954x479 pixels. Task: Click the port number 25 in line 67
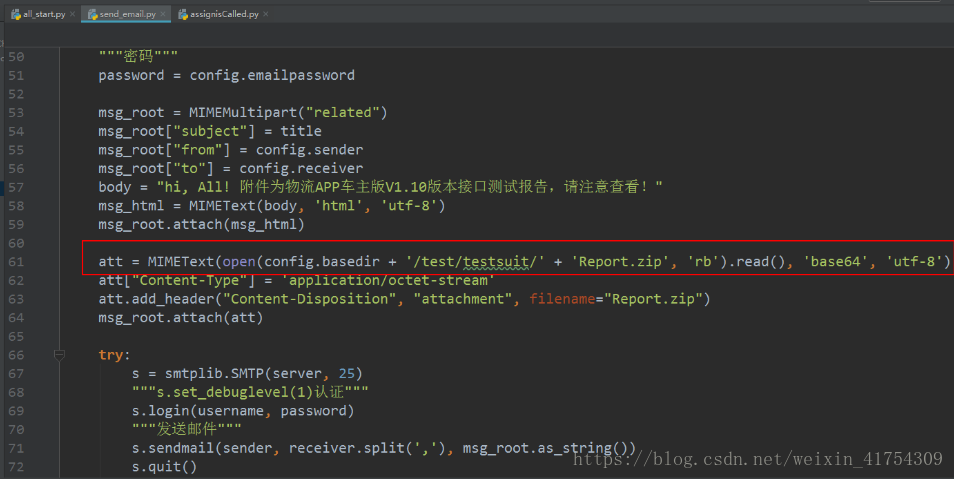(x=347, y=374)
